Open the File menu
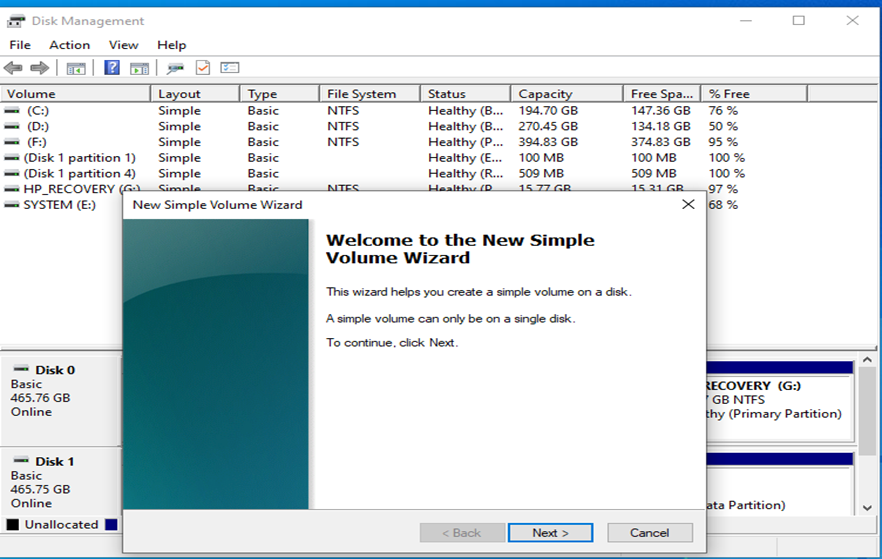This screenshot has height=559, width=882. click(20, 45)
